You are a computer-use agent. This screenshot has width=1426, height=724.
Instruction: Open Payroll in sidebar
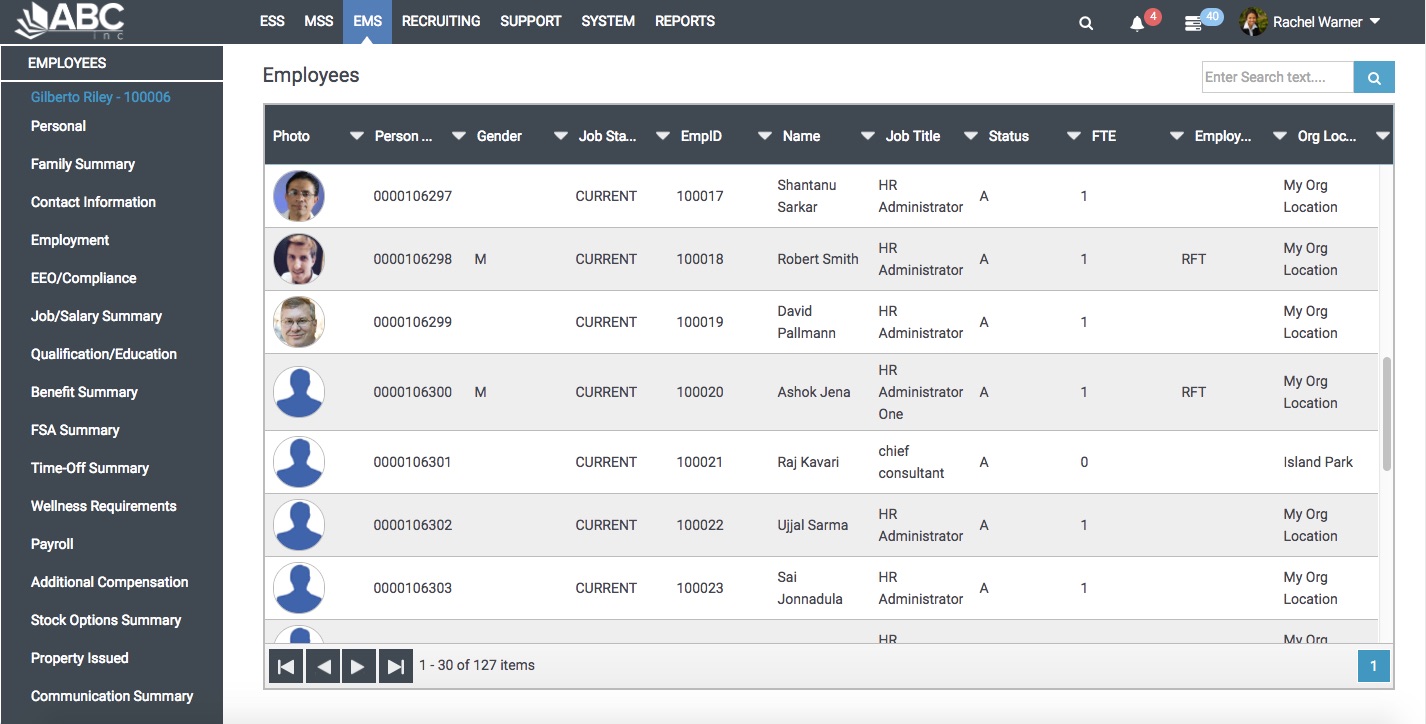pyautogui.click(x=52, y=544)
